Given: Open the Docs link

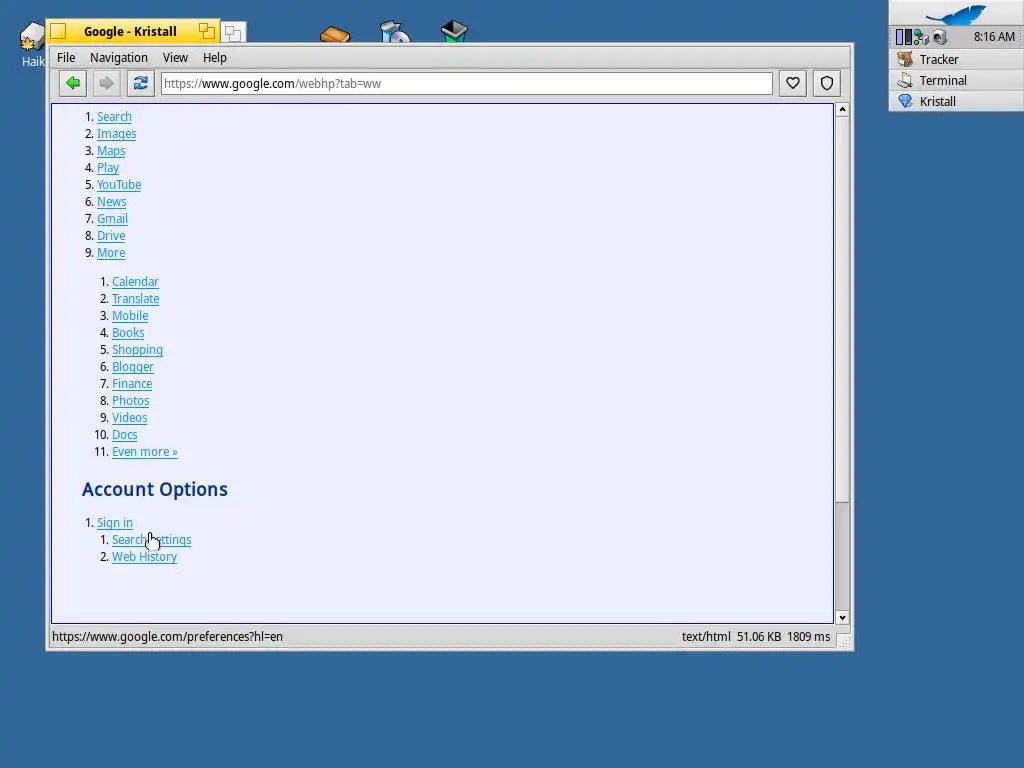Looking at the screenshot, I should (124, 434).
